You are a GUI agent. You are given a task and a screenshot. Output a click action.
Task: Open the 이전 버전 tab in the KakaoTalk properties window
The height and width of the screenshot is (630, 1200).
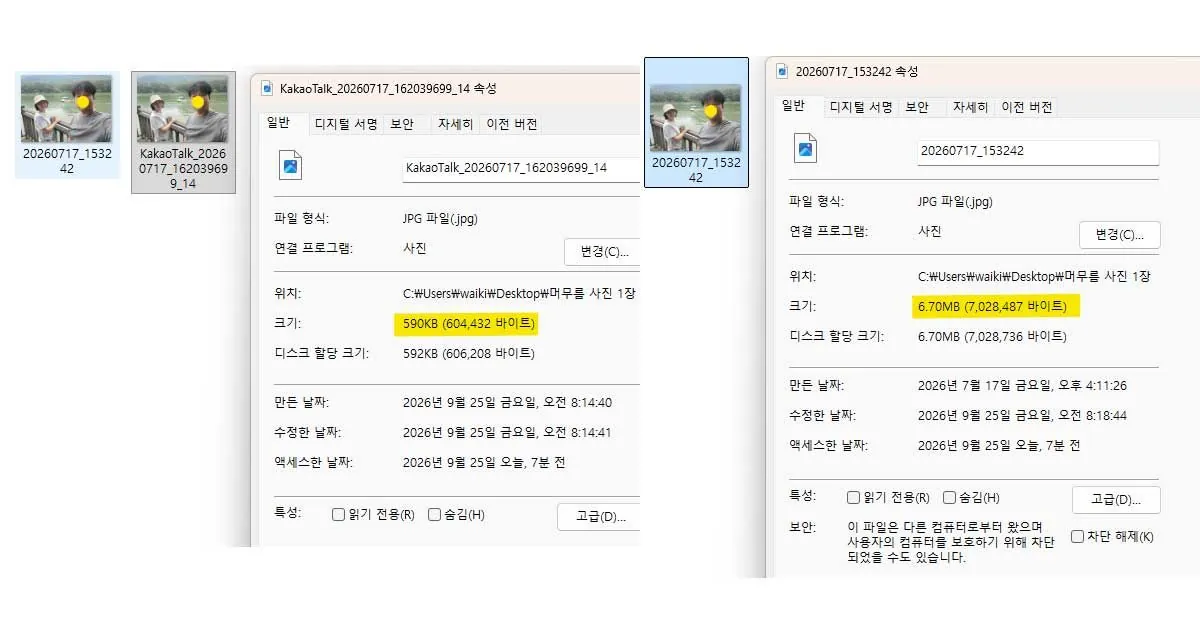point(512,124)
